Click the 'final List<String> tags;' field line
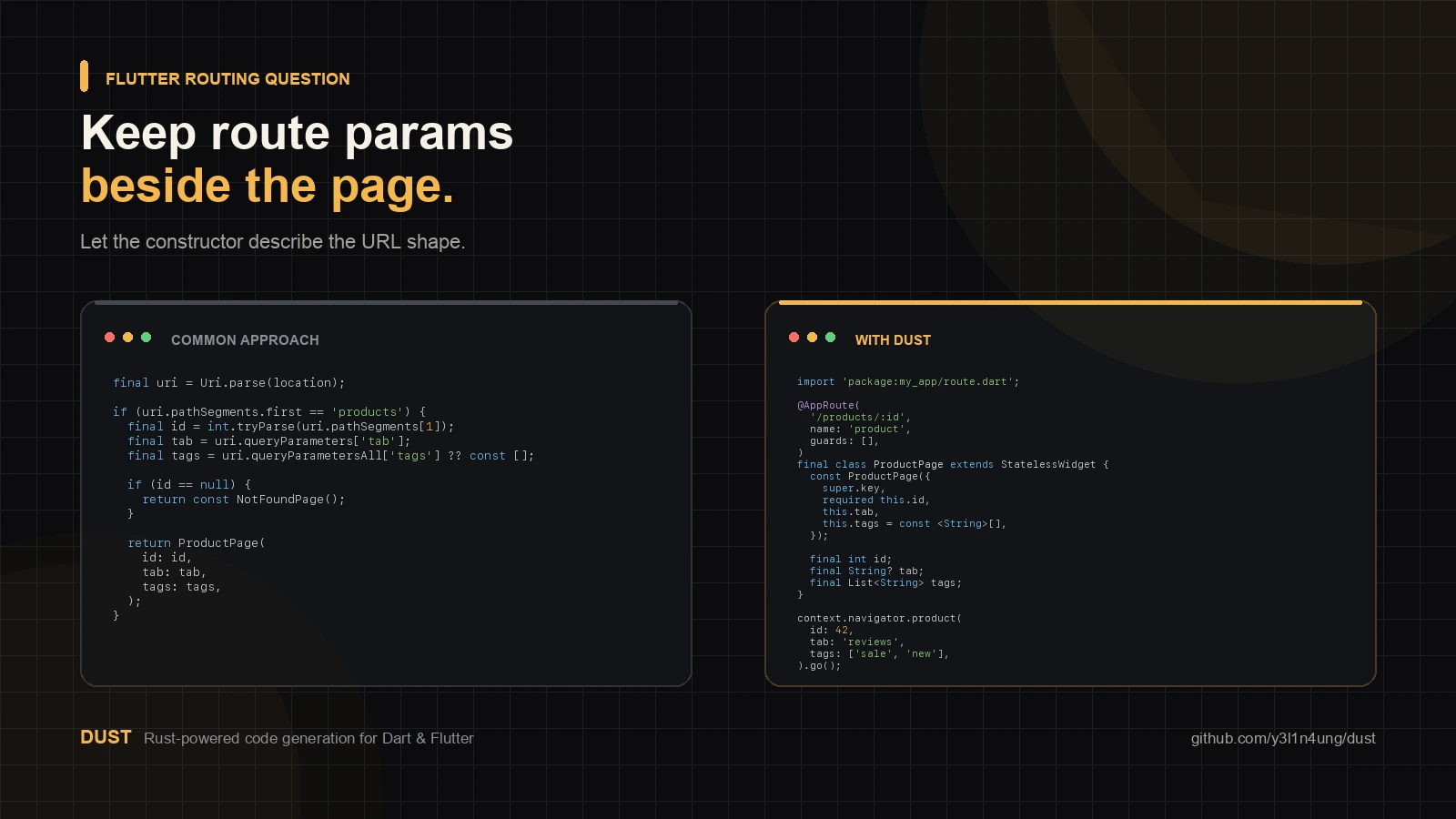Image resolution: width=1456 pixels, height=819 pixels. point(885,583)
